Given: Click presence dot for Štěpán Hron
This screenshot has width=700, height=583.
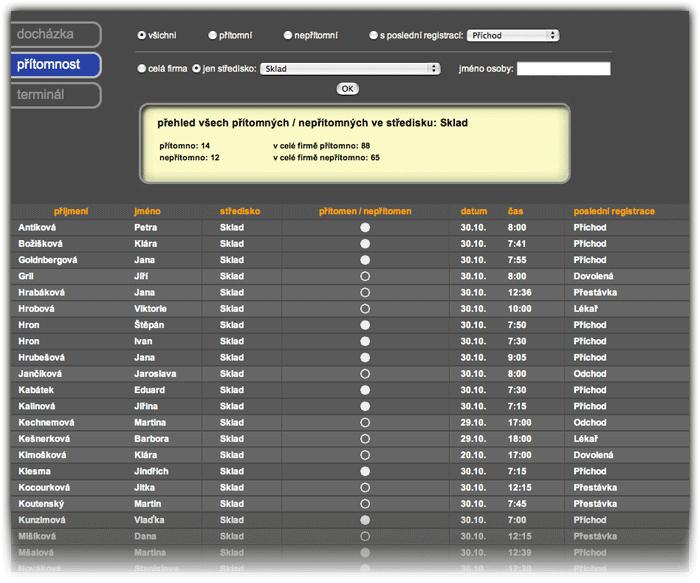Looking at the screenshot, I should [365, 325].
